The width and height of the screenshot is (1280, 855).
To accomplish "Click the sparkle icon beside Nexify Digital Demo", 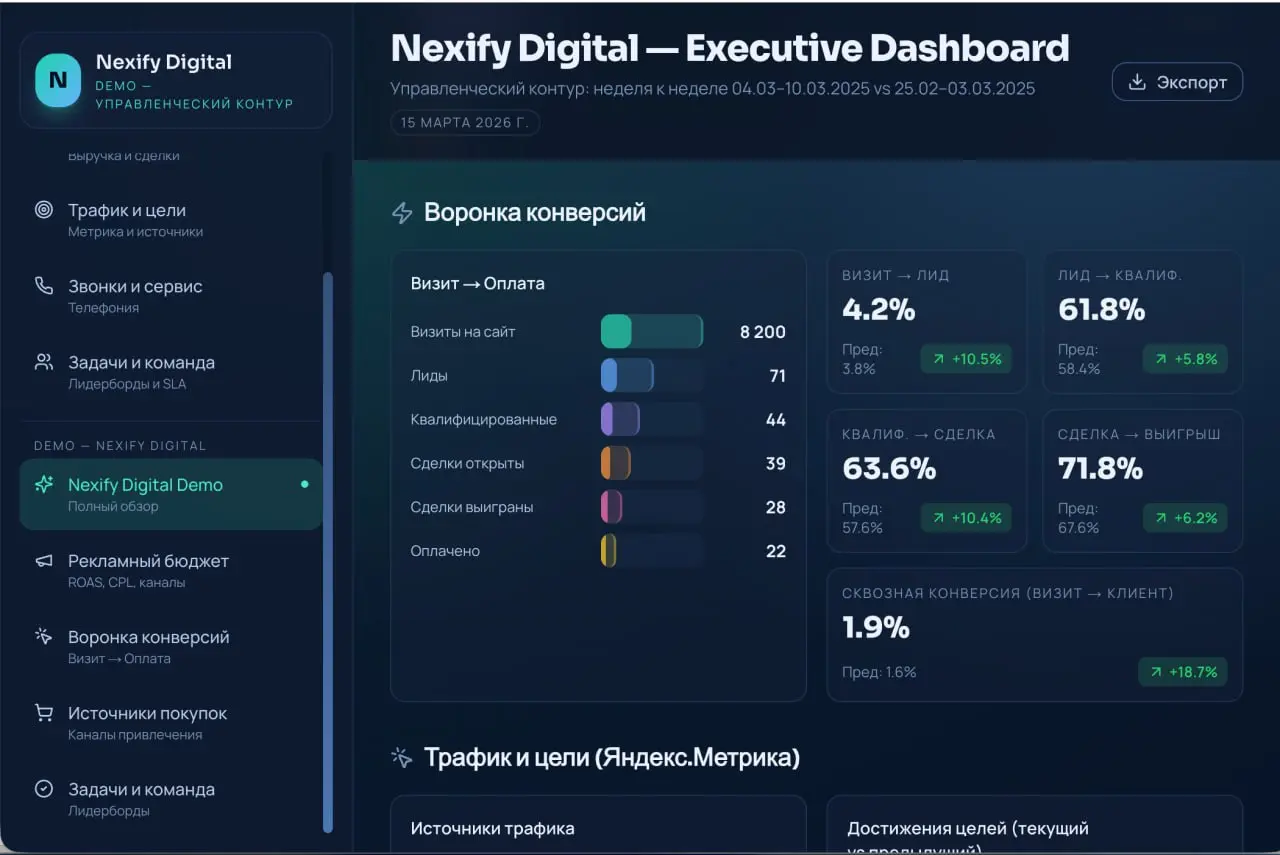I will click(44, 485).
